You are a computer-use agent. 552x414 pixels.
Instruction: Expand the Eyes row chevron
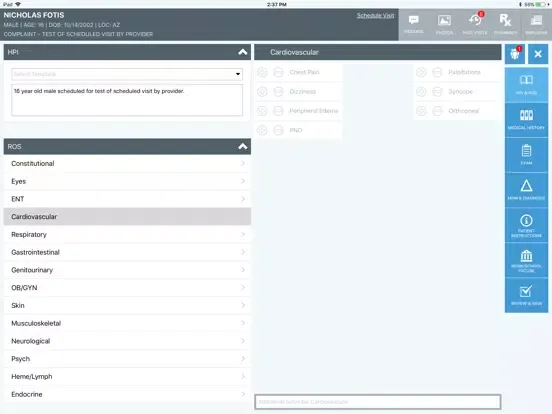(x=243, y=181)
